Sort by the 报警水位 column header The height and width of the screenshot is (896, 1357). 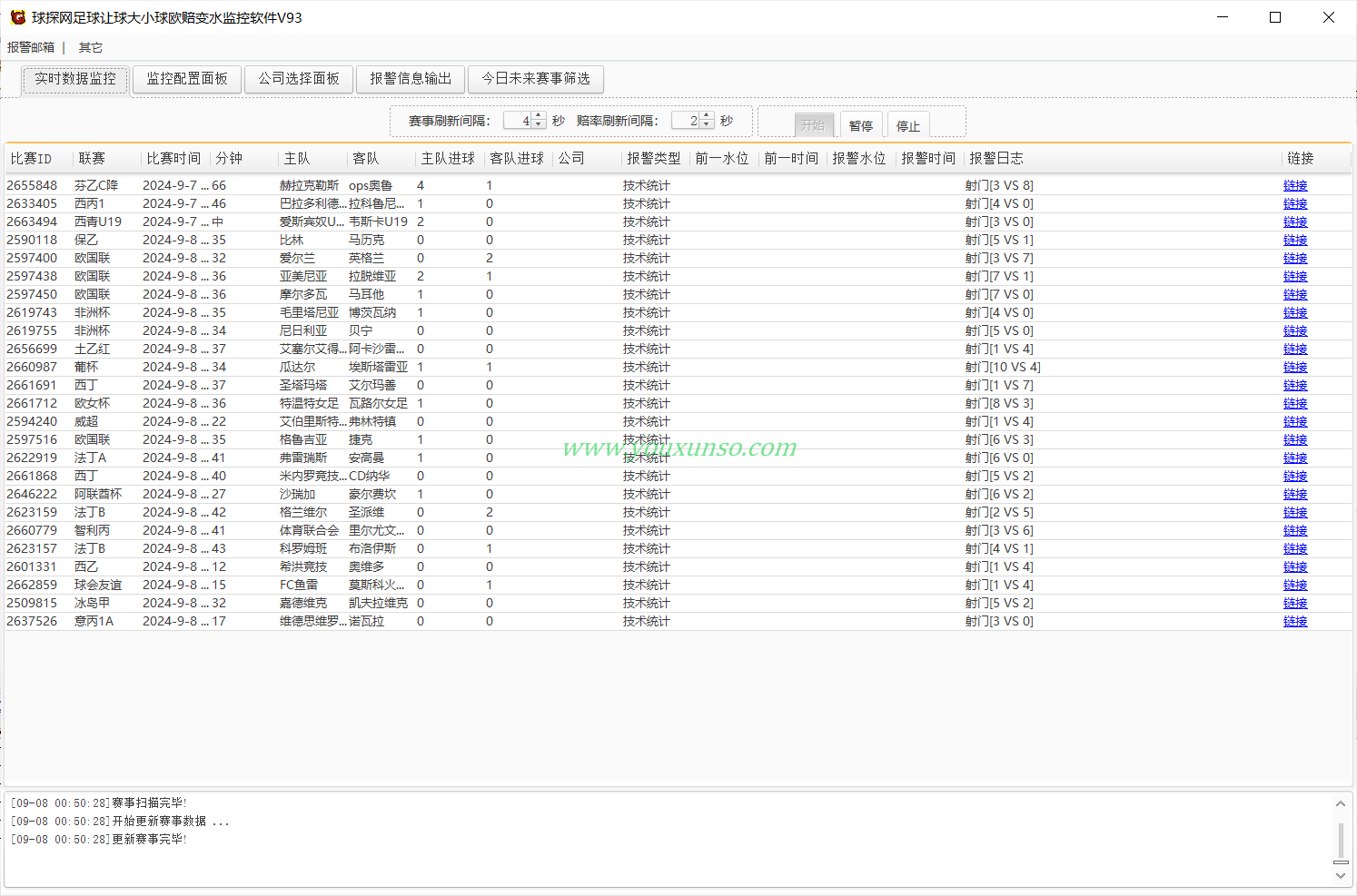[x=859, y=159]
